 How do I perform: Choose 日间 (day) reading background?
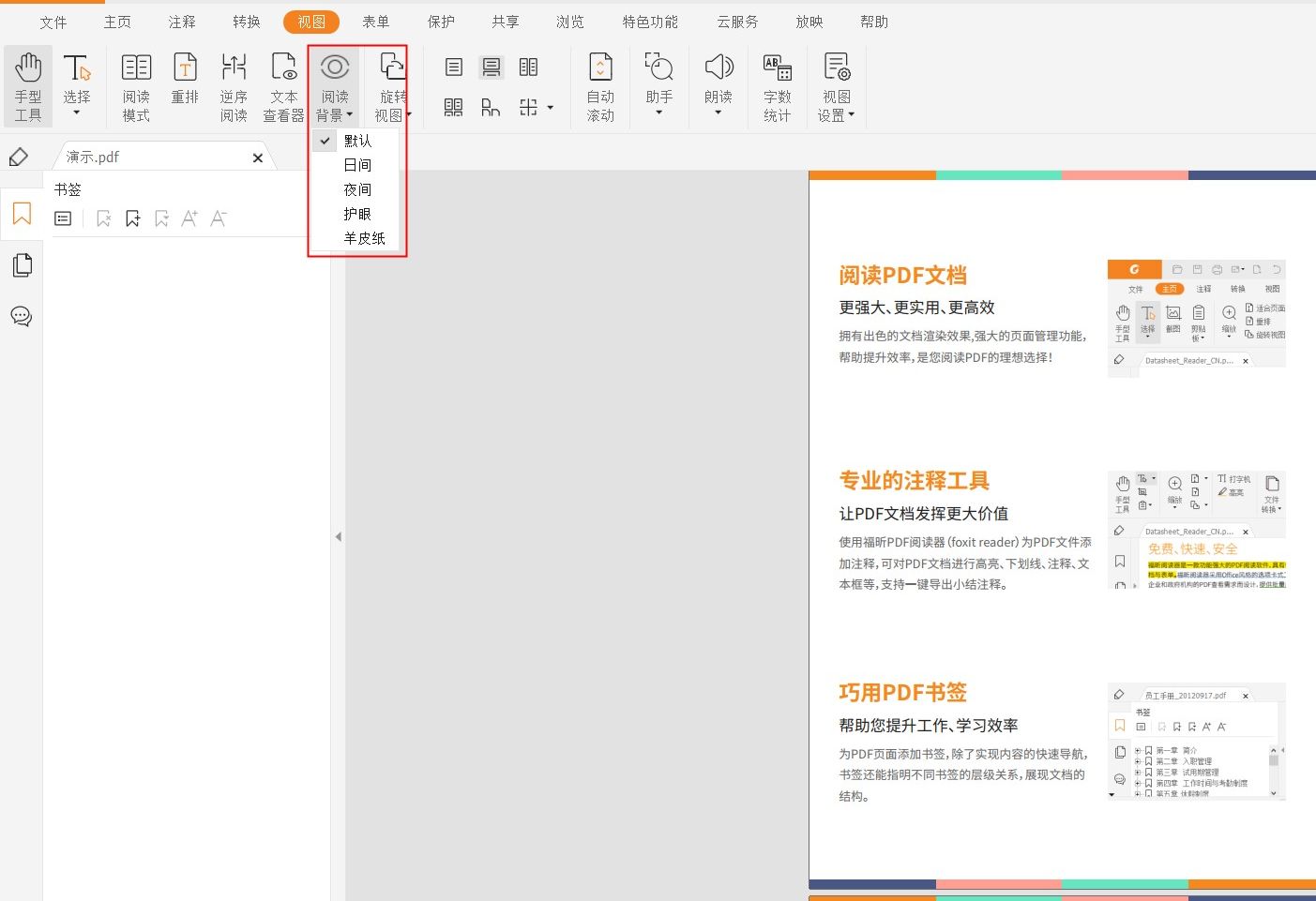[356, 165]
